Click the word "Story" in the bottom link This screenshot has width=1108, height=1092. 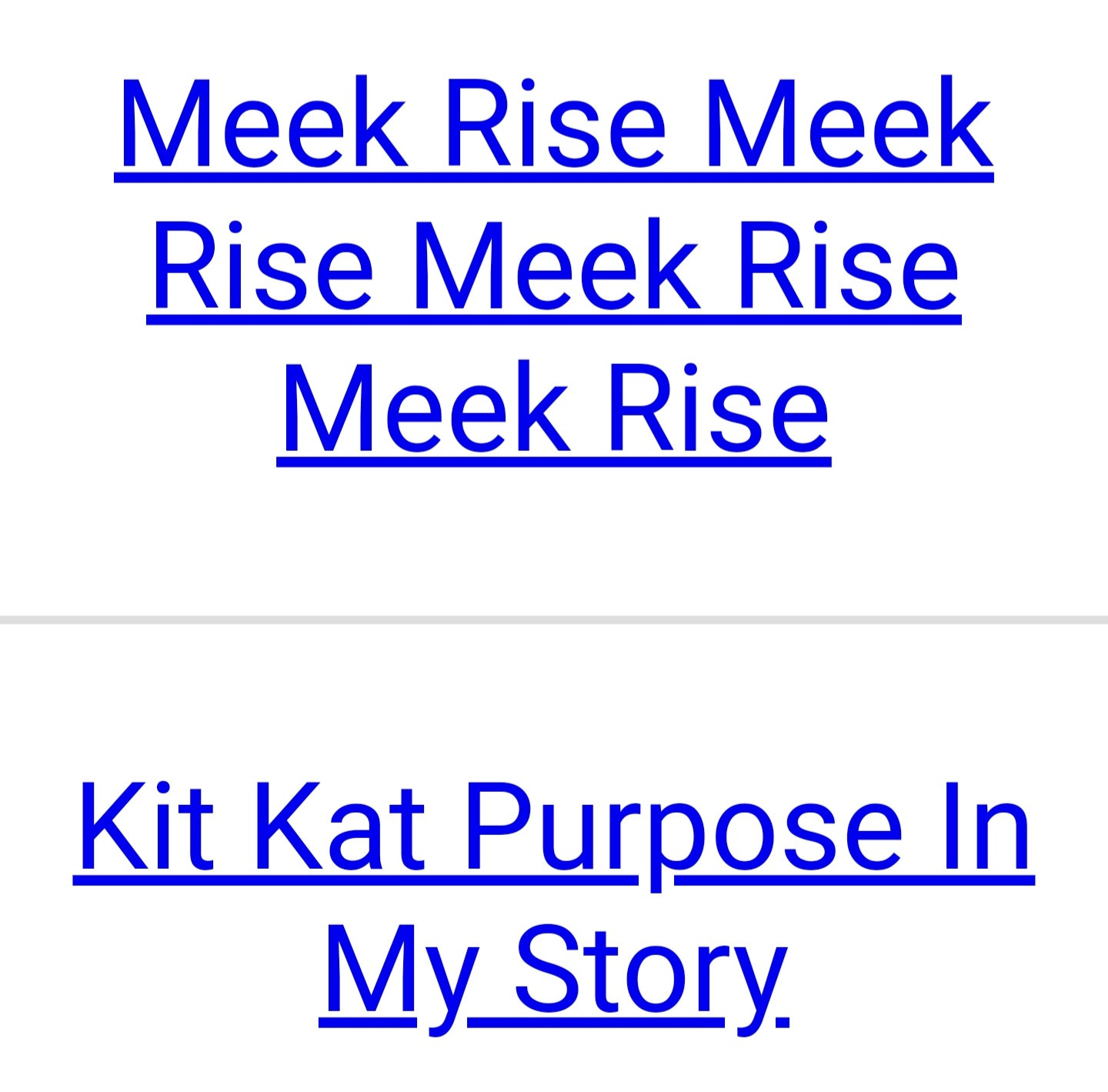tap(650, 970)
